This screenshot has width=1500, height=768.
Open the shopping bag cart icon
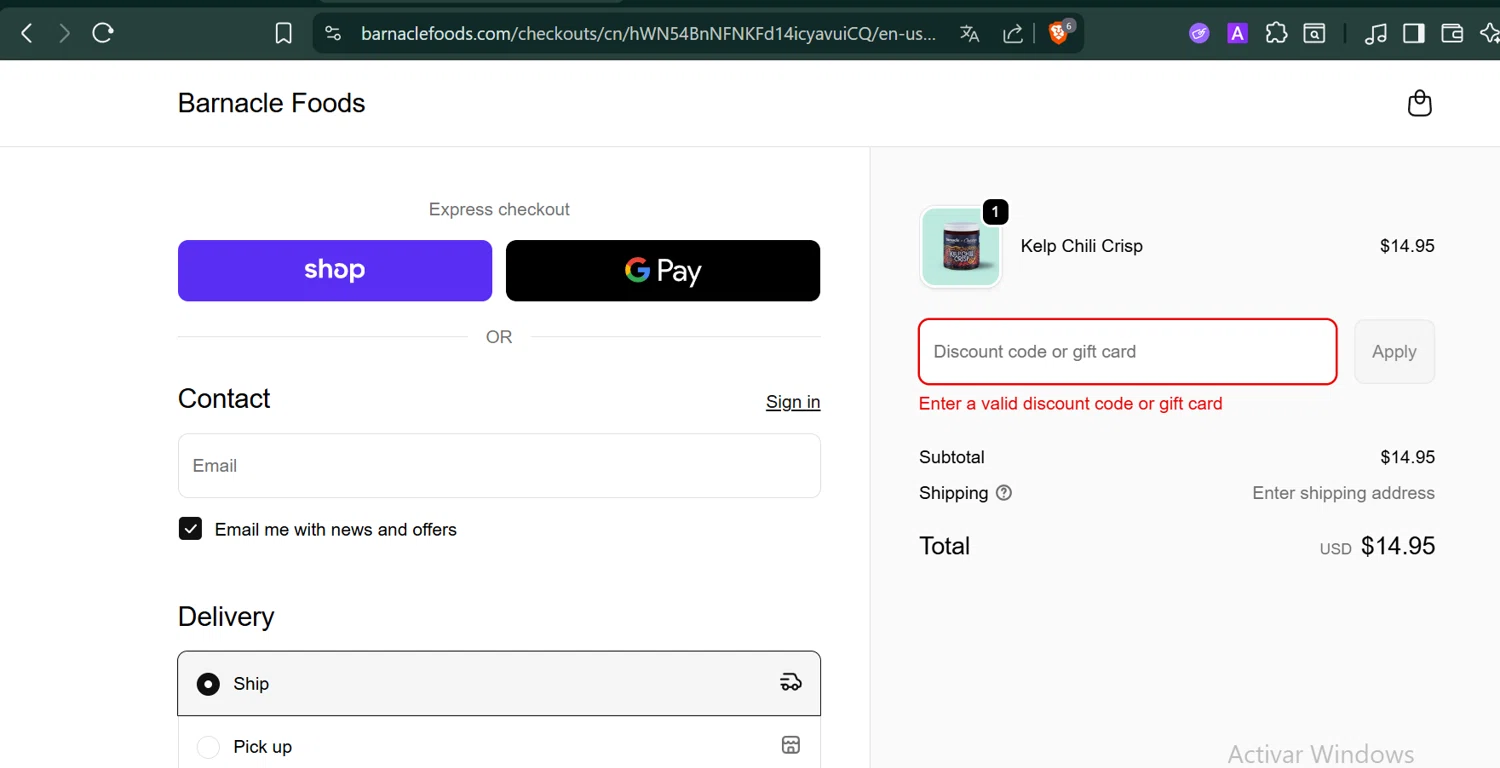1420,103
